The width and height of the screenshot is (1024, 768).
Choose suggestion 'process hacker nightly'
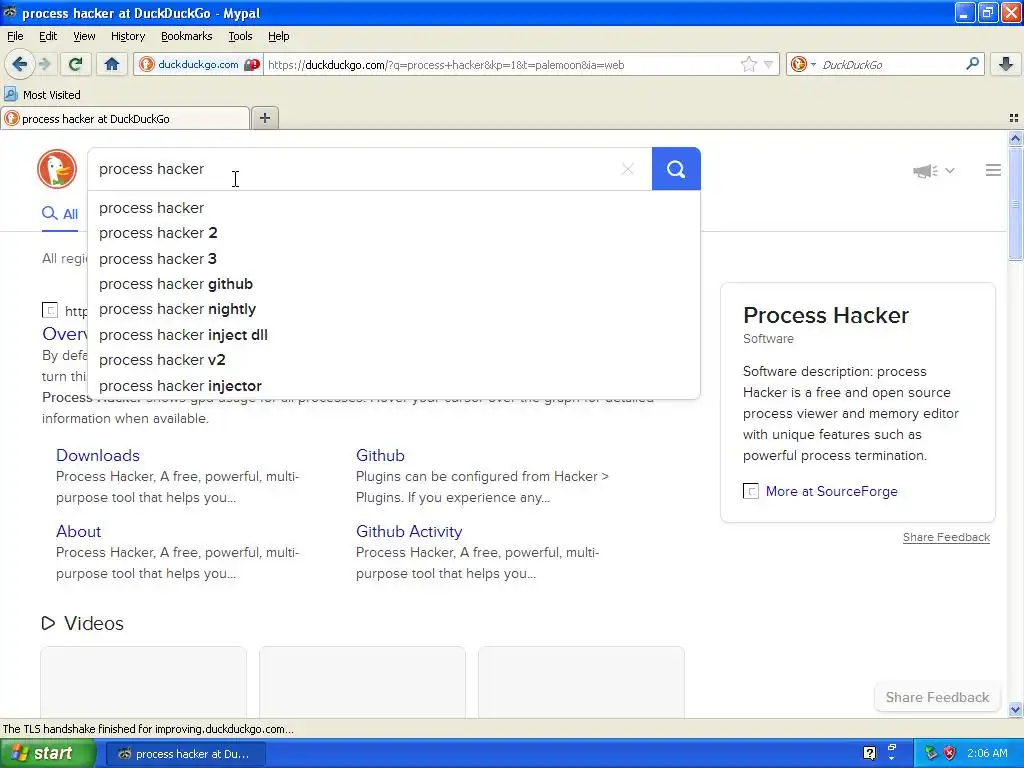click(394, 309)
